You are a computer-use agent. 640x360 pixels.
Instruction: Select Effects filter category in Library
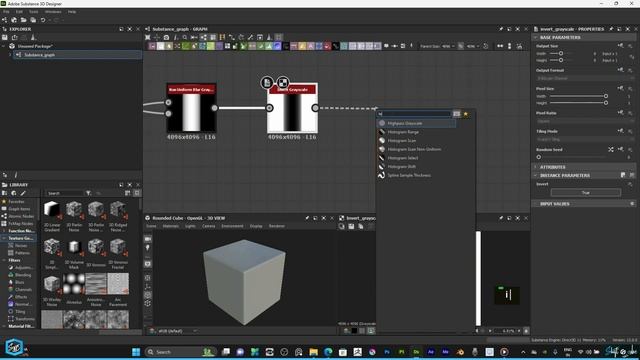[x=21, y=297]
